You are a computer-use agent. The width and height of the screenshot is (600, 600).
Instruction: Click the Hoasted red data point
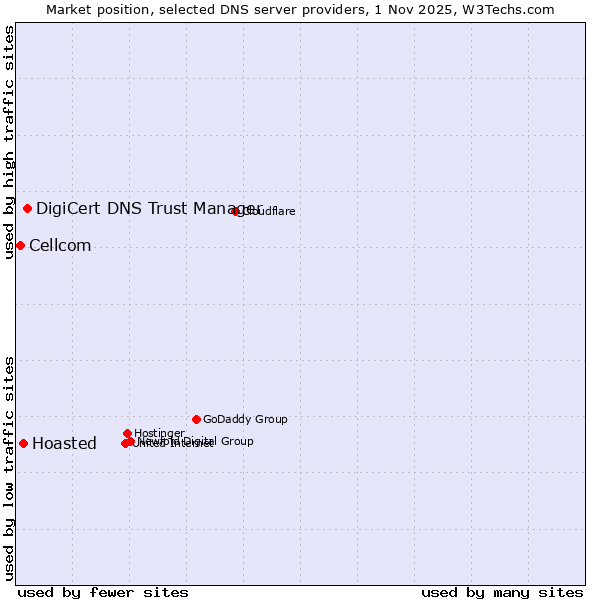[x=23, y=443]
